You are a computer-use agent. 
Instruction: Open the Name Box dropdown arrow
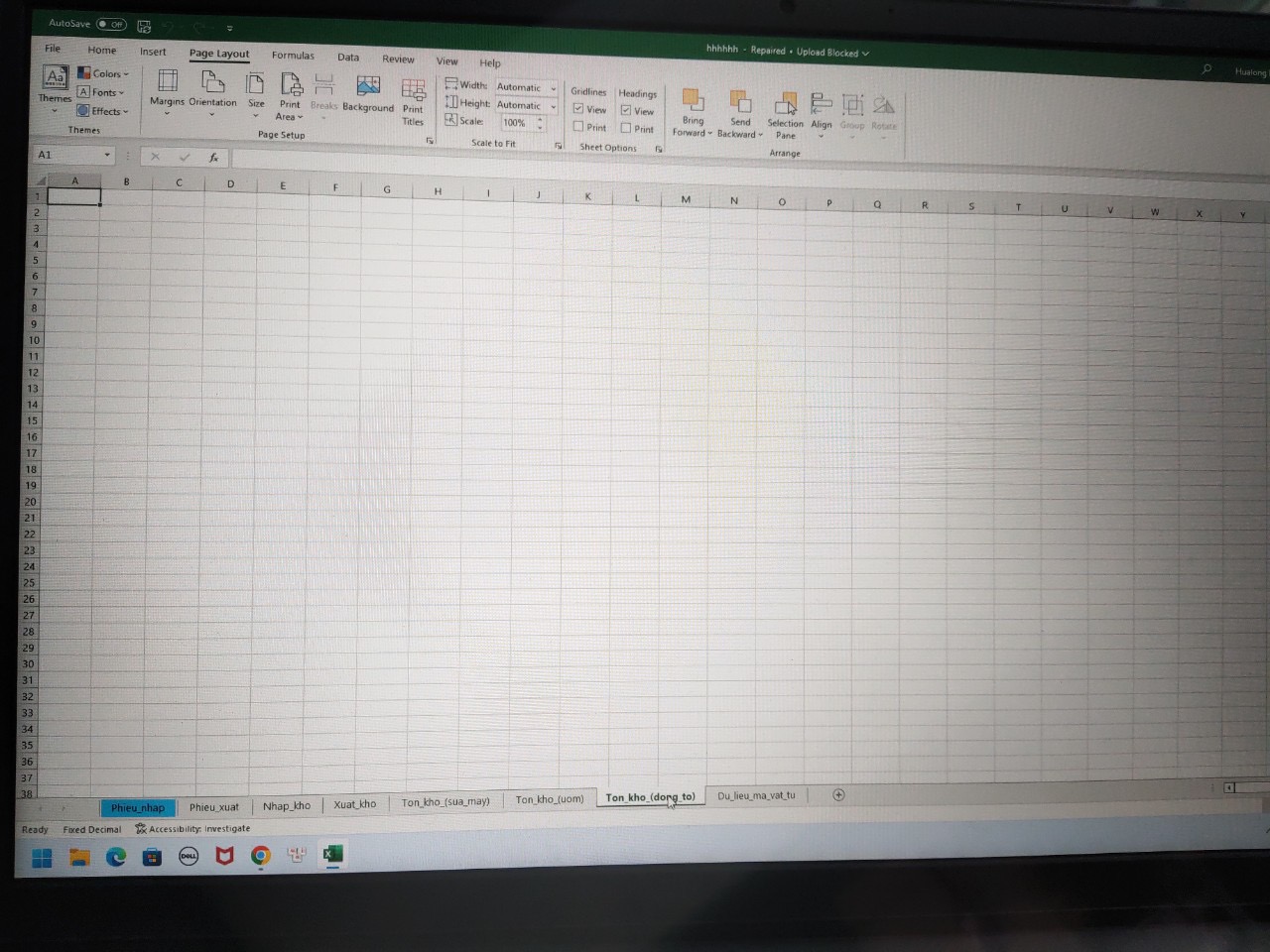pos(107,156)
